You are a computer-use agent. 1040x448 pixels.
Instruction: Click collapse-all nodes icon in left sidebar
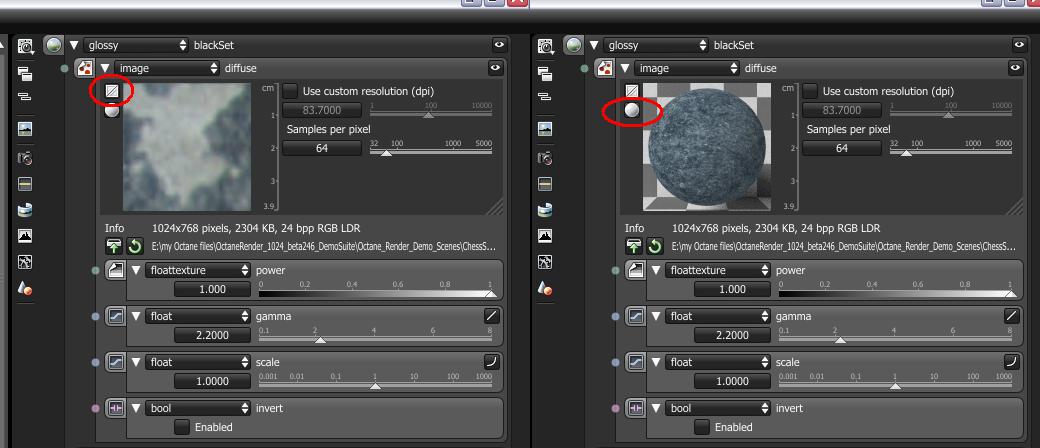(x=25, y=97)
